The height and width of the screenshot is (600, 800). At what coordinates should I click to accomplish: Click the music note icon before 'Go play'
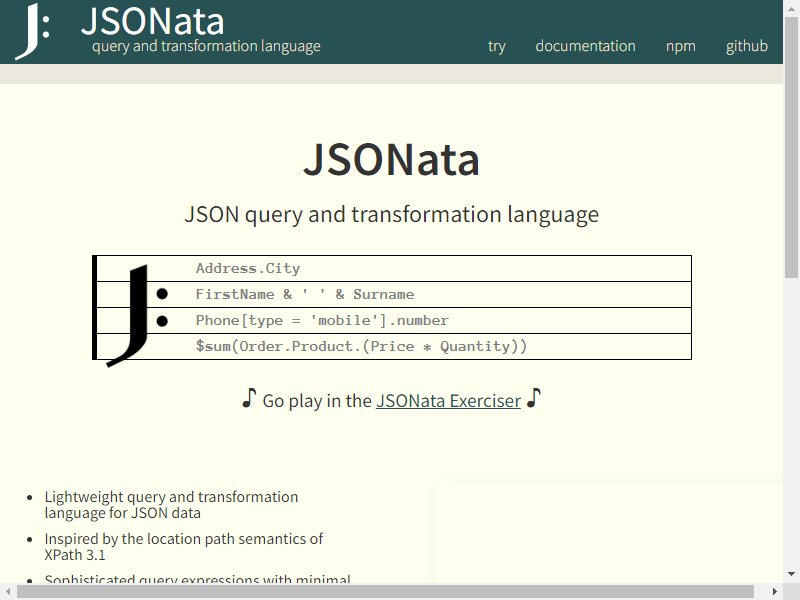point(249,398)
